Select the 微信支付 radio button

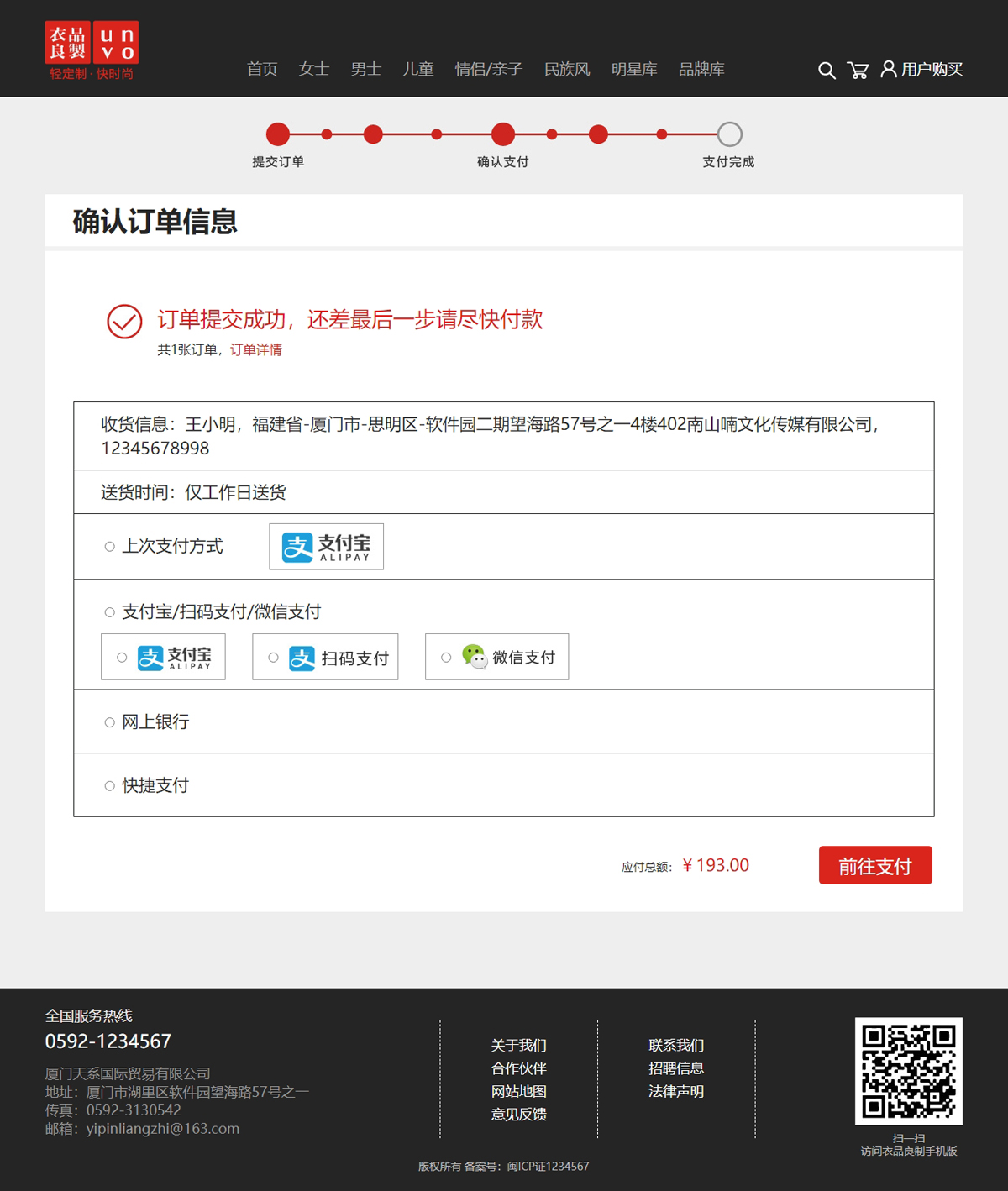click(446, 658)
